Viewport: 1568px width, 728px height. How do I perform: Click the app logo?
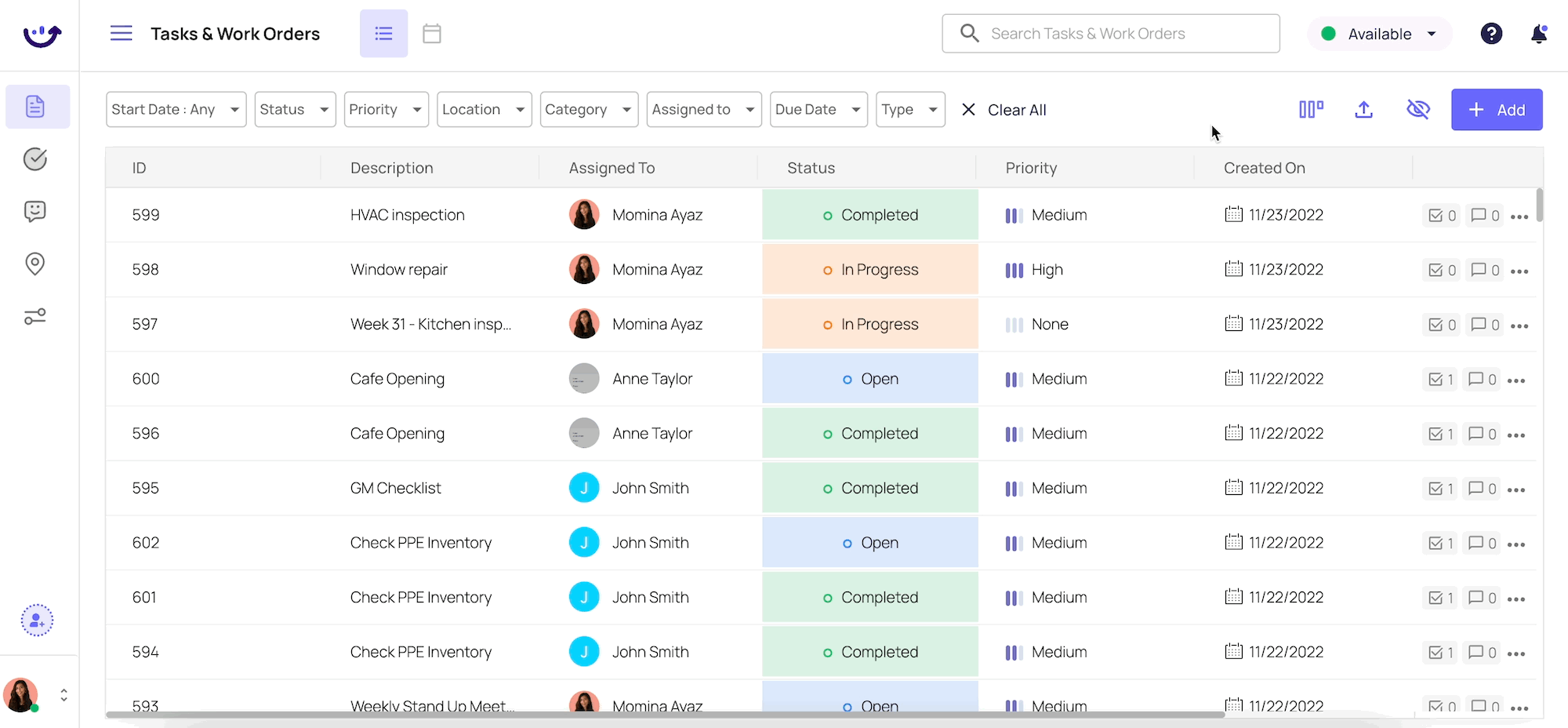pos(42,35)
